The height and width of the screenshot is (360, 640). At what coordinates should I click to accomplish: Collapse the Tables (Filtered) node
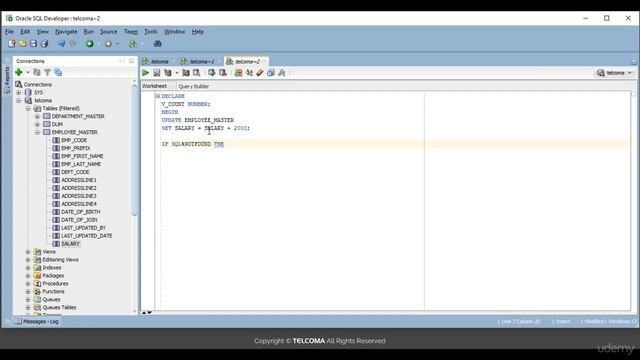28,109
